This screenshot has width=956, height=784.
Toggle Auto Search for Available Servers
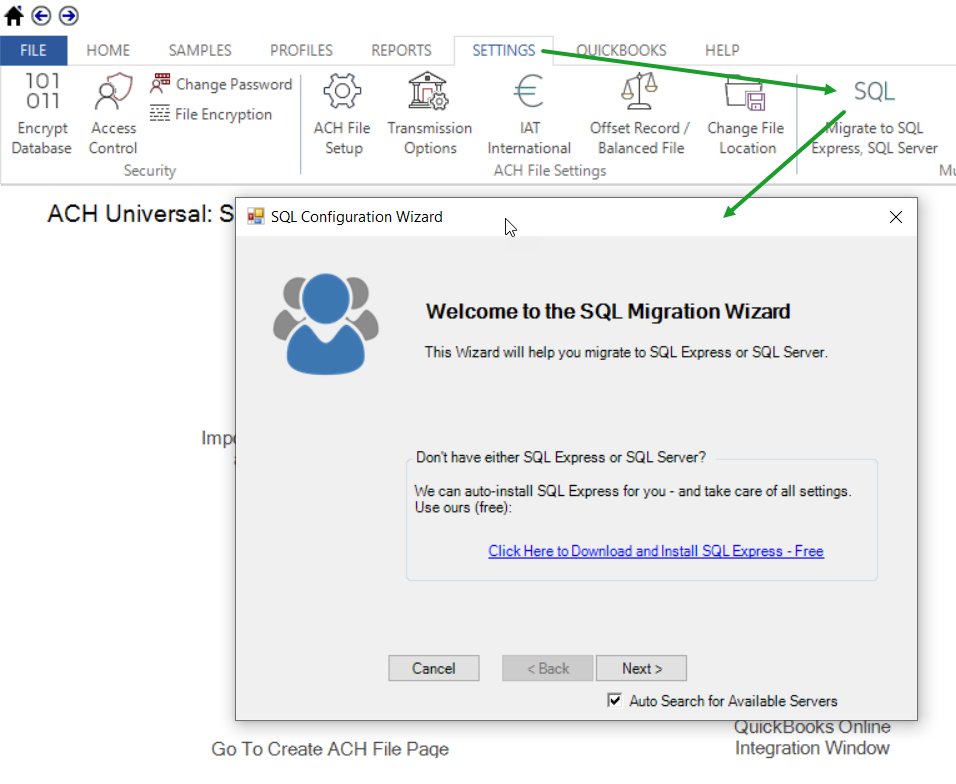[615, 701]
